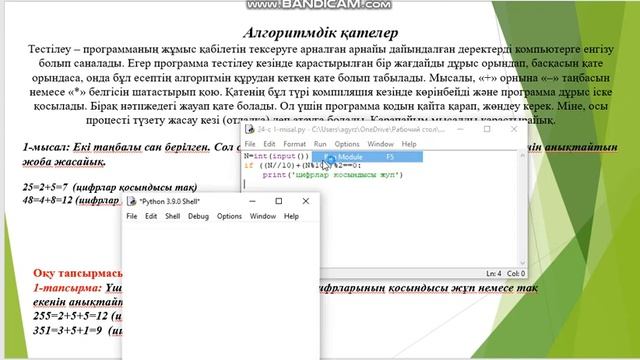Click the '351=3+5+1=9' example line
The image size is (640, 360).
pyautogui.click(x=78, y=330)
